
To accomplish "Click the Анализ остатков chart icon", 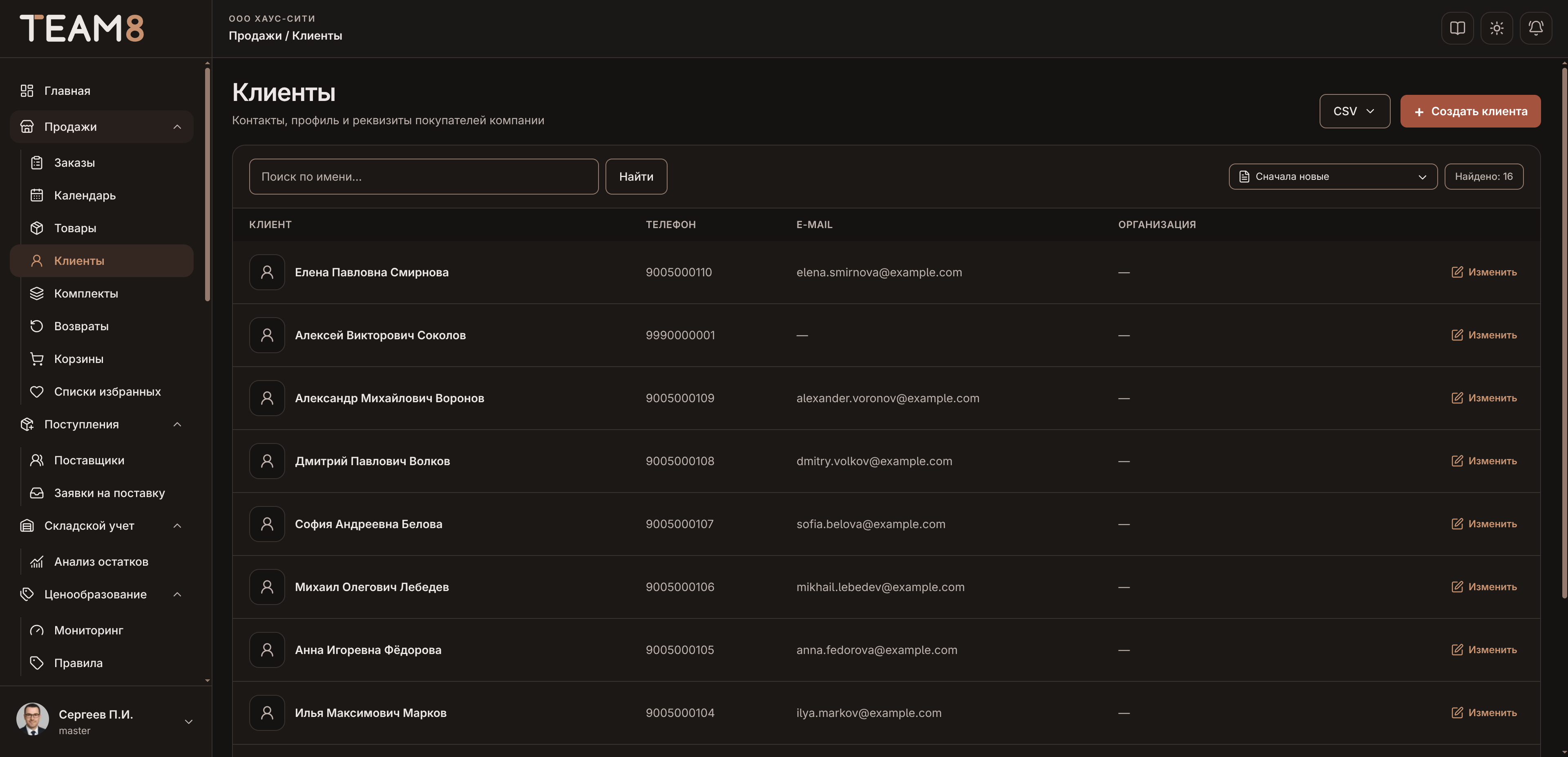I will click(x=36, y=562).
